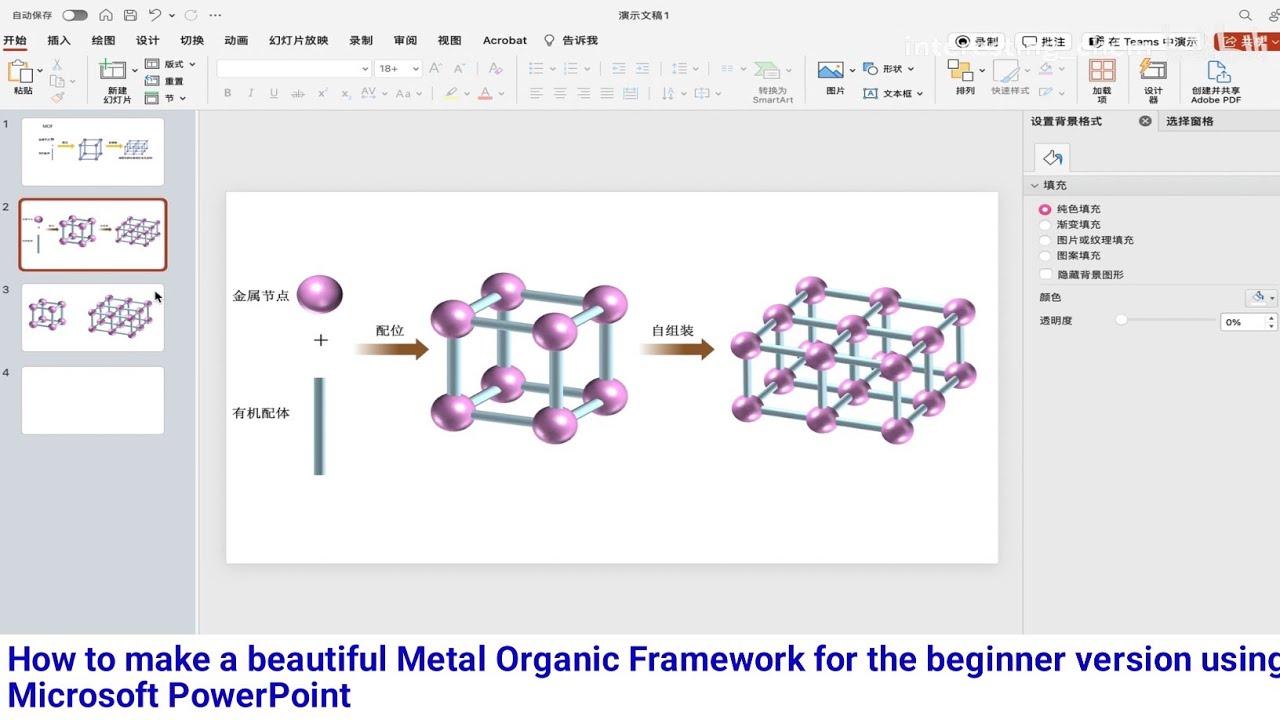Check the 隐藏背景图形 checkbox
This screenshot has height=720, width=1280.
click(x=1046, y=274)
